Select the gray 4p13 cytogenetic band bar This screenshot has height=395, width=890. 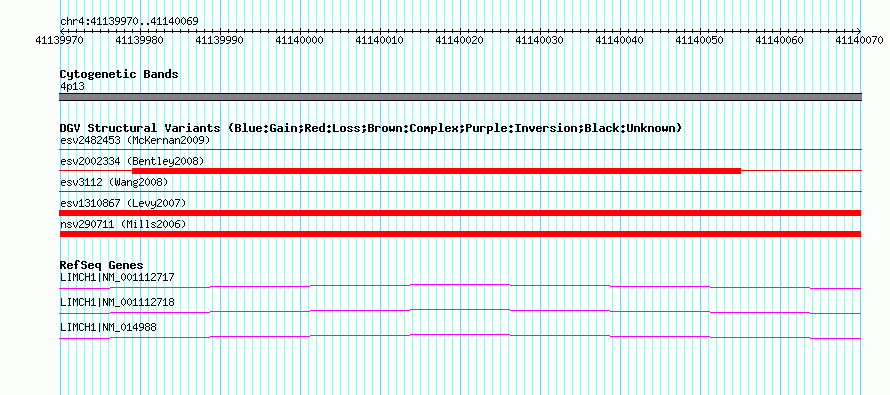[x=460, y=97]
